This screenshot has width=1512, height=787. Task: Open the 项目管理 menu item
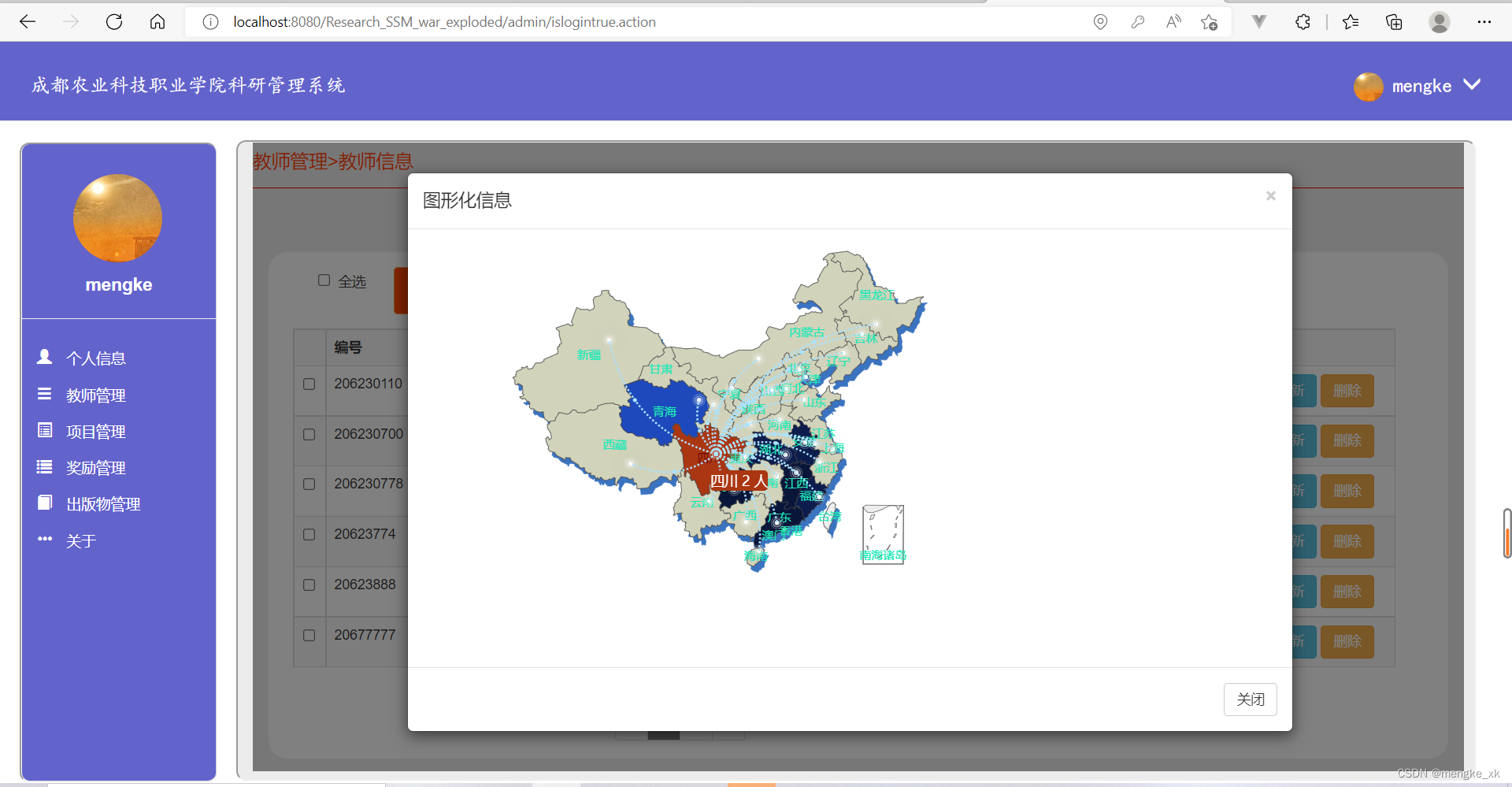[x=94, y=430]
